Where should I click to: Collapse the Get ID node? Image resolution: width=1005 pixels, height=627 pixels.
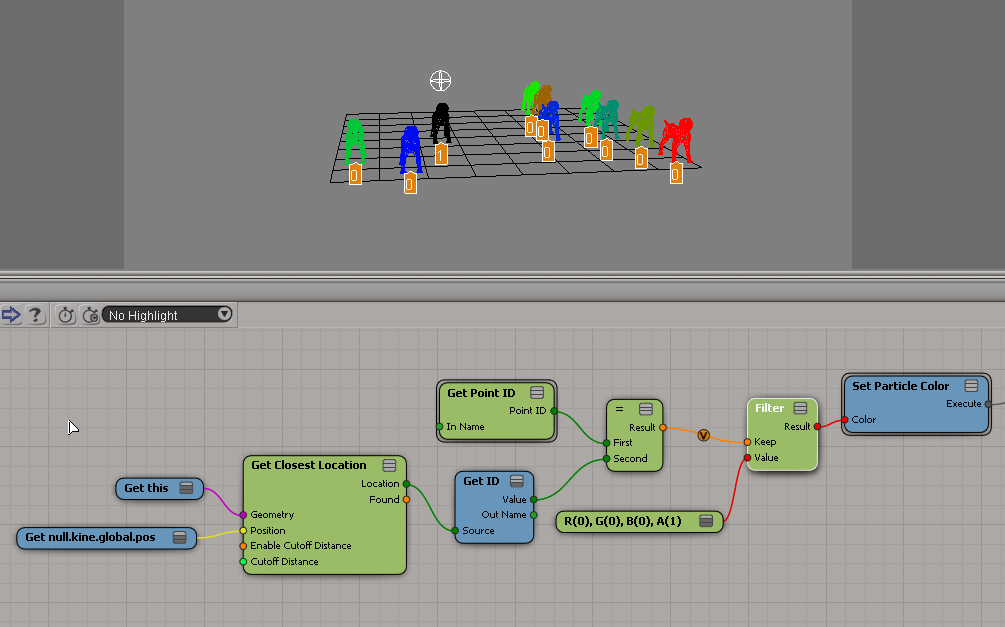[517, 481]
